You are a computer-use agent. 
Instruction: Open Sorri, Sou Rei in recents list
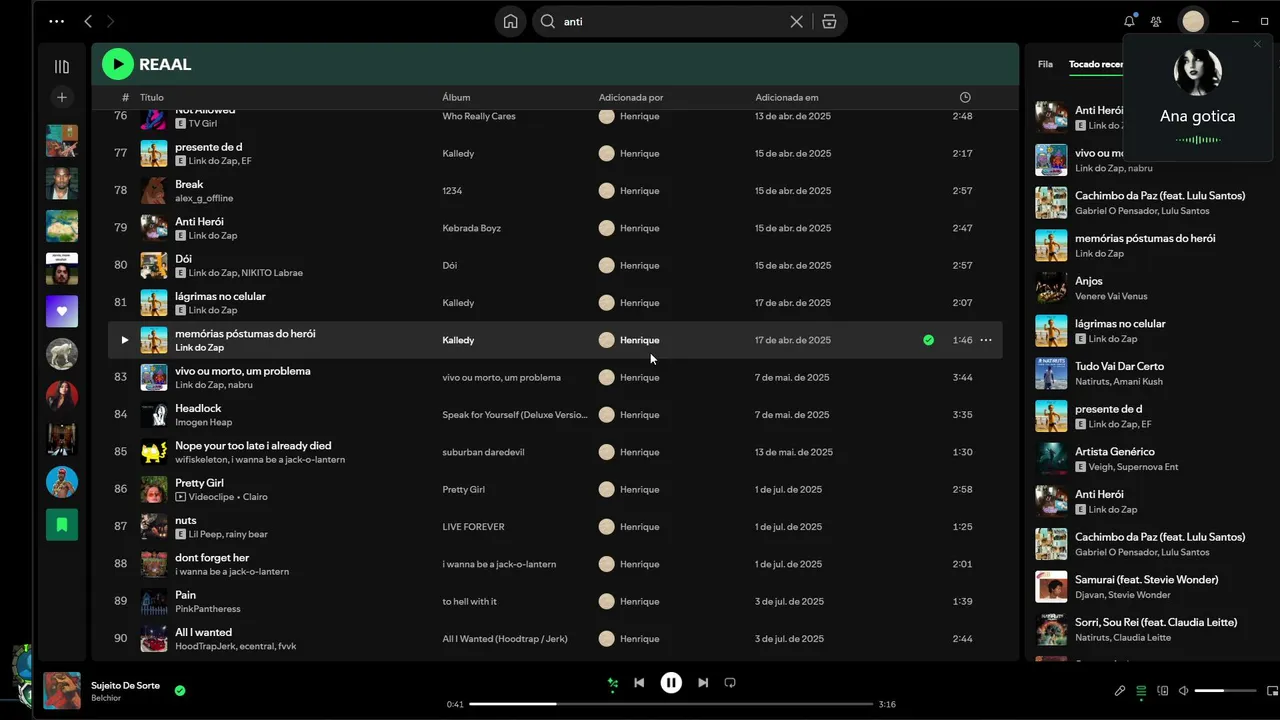click(1155, 622)
